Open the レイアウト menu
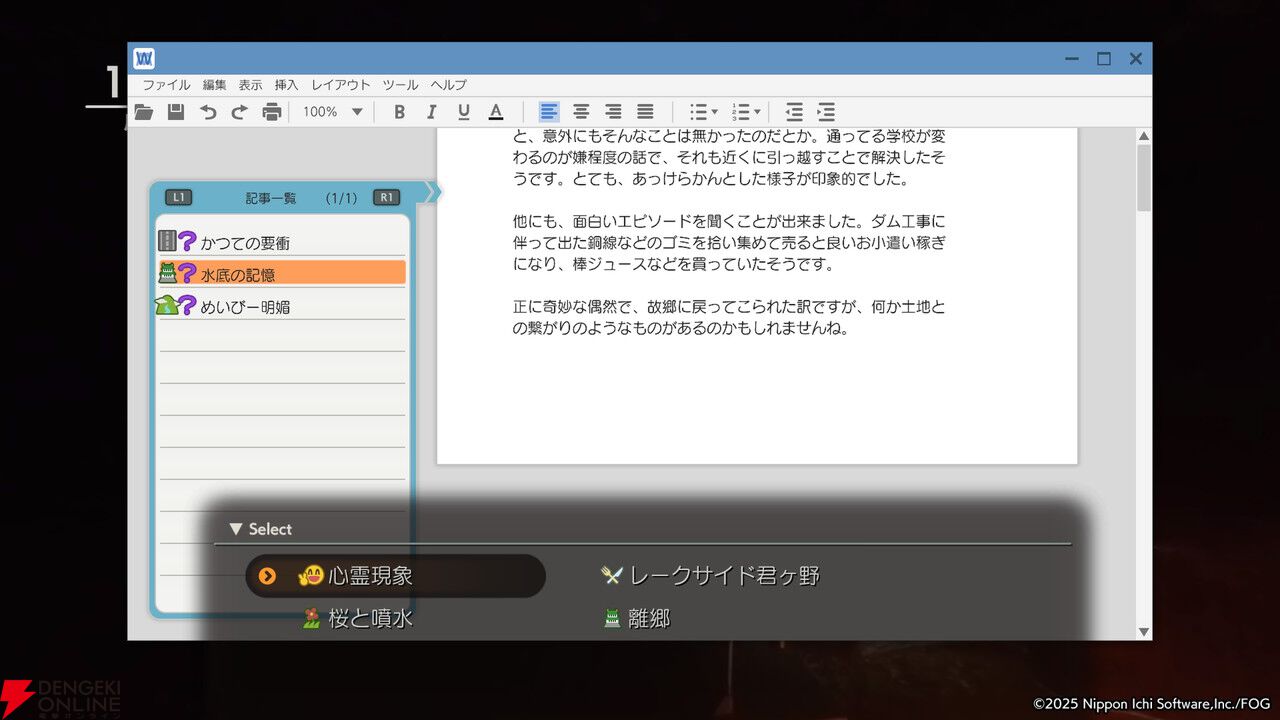 pos(340,85)
